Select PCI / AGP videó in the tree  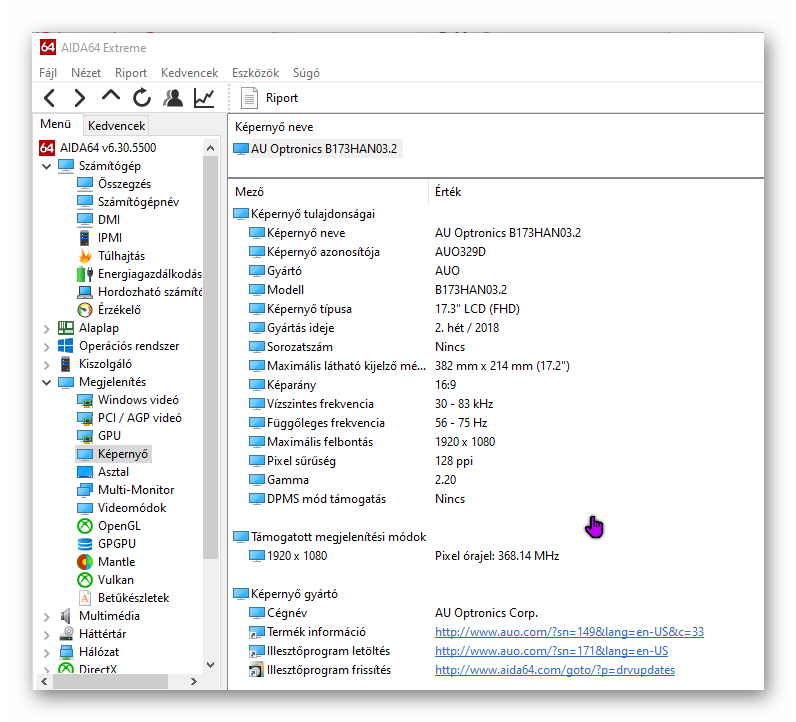140,418
